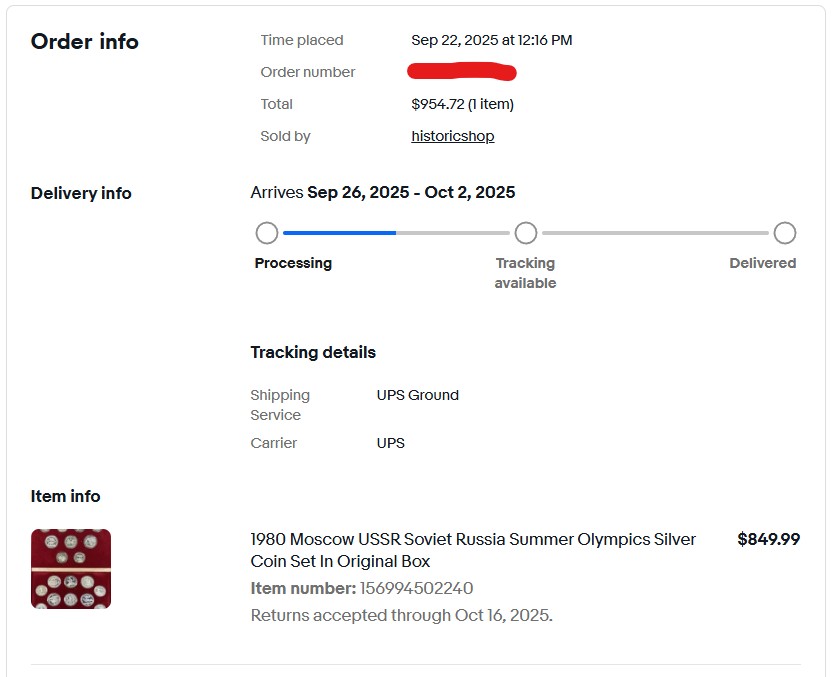
Task: Click the Order info heading
Action: pyautogui.click(x=84, y=42)
